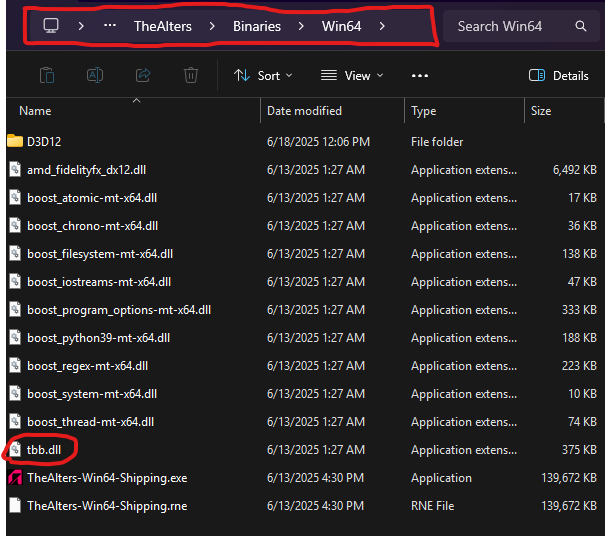The width and height of the screenshot is (605, 536).
Task: Expand the hidden path ellipsis in breadcrumb
Action: point(110,25)
